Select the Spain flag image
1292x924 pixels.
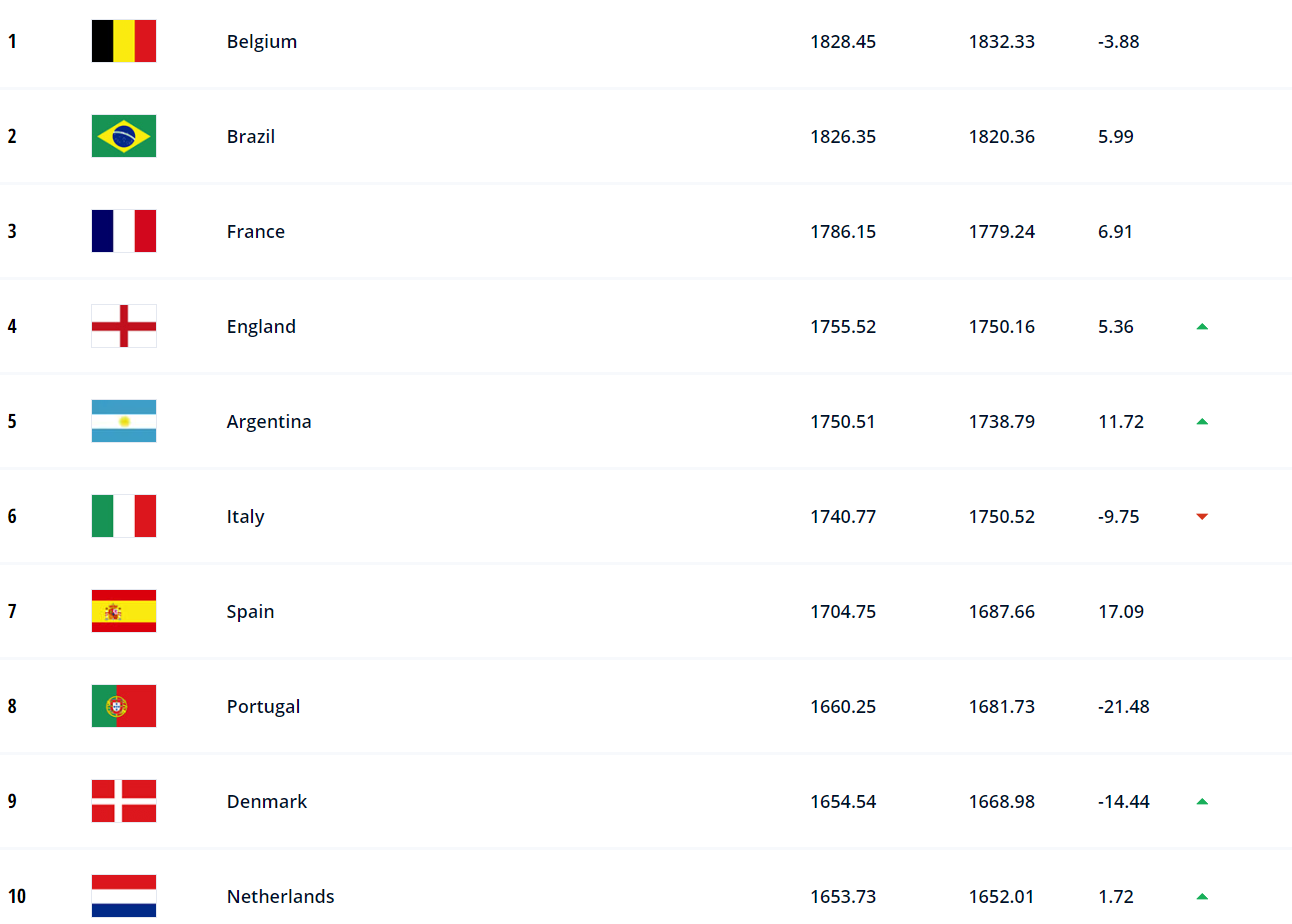(x=124, y=611)
